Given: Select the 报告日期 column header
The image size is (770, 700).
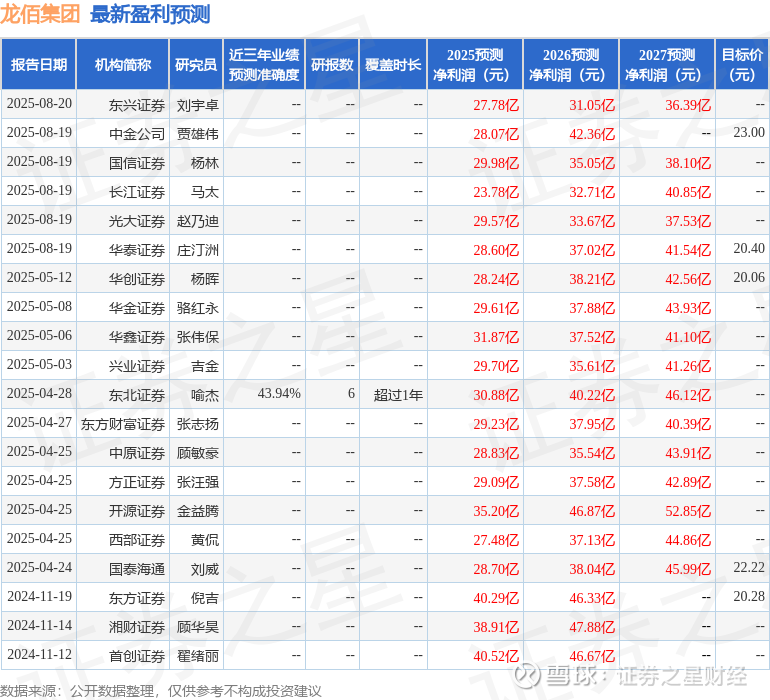Looking at the screenshot, I should tap(39, 64).
